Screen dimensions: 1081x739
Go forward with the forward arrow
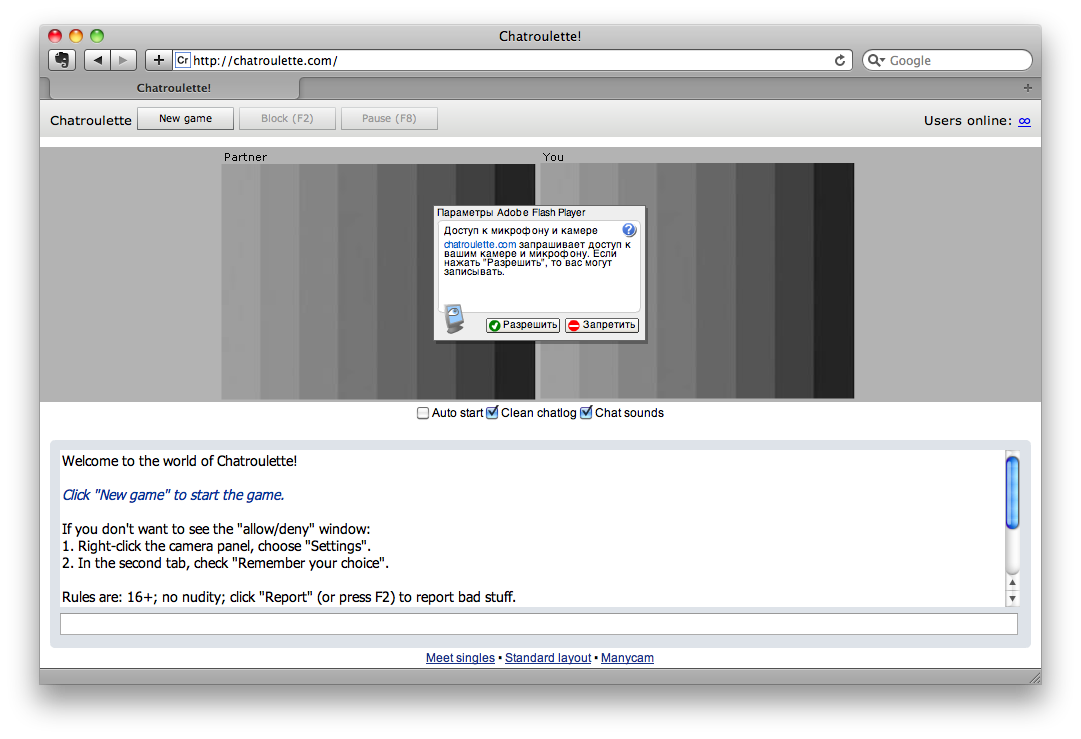pos(123,60)
